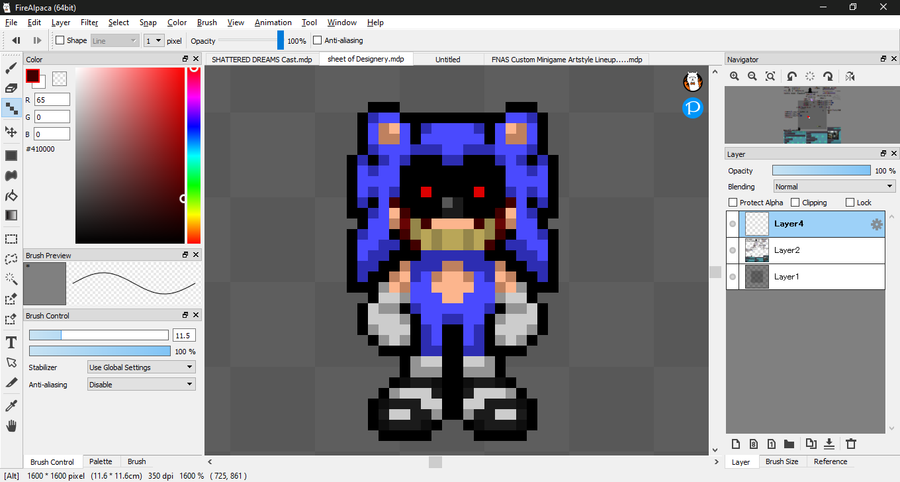900x482 pixels.
Task: Click the pixiv P icon on canvas
Action: click(693, 108)
